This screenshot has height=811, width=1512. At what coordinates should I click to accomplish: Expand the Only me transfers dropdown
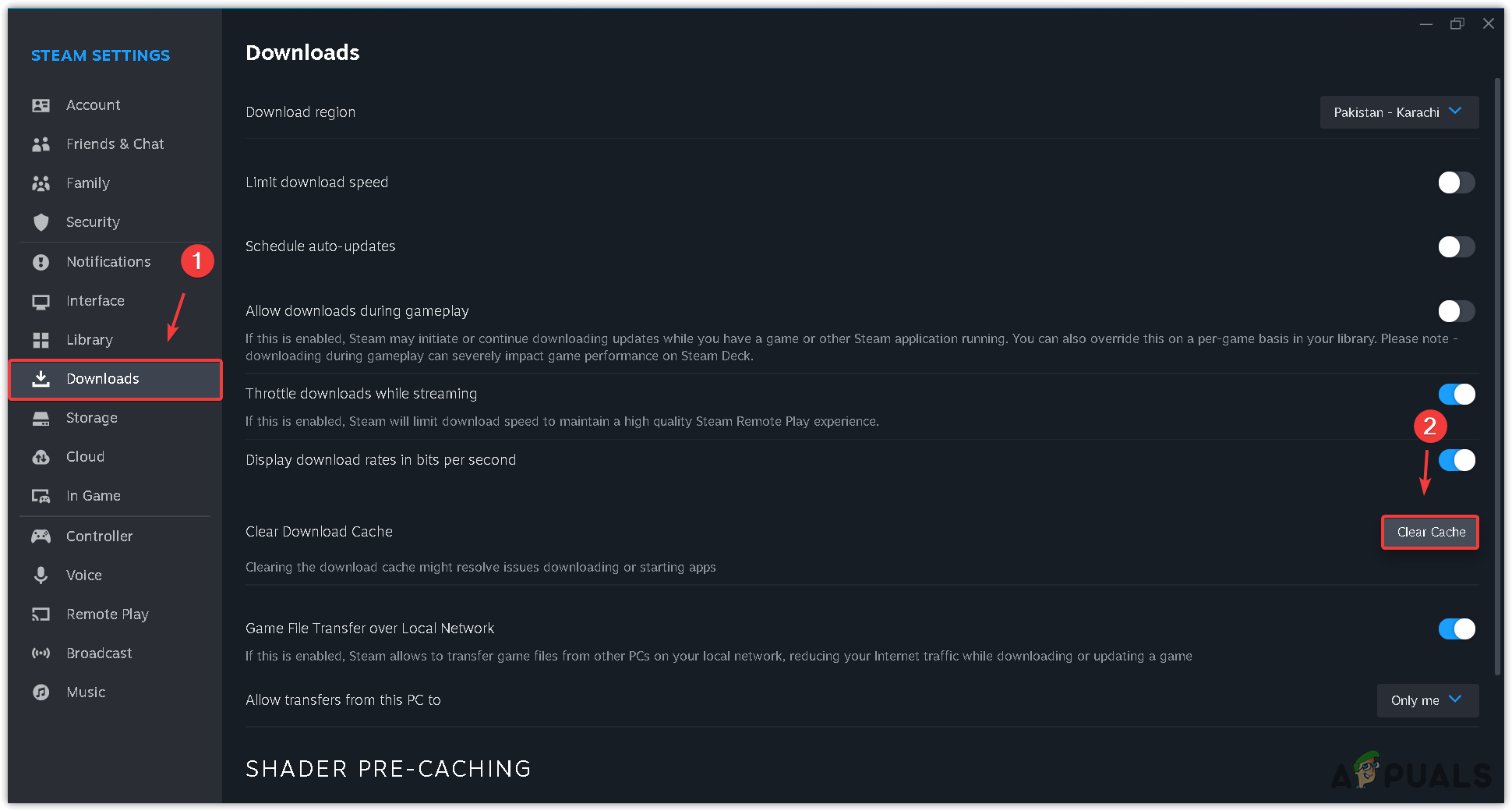click(1427, 700)
